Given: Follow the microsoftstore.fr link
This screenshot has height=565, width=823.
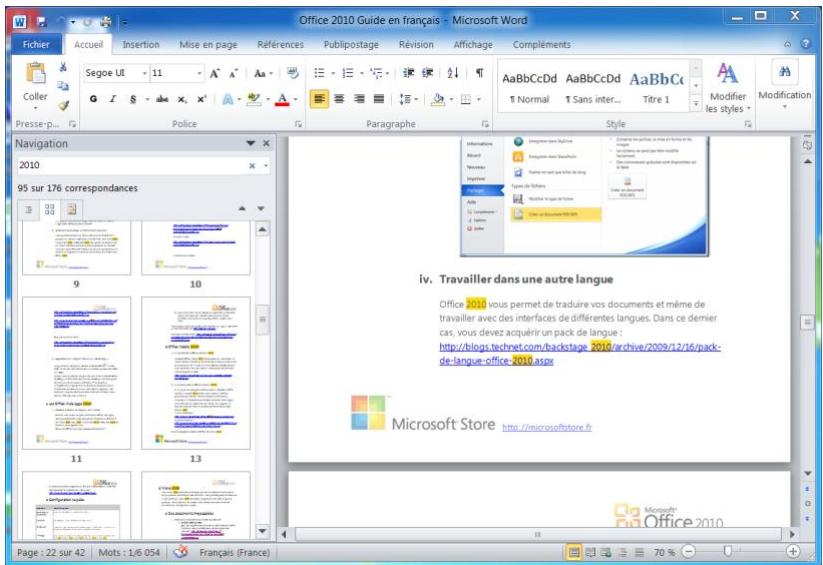Looking at the screenshot, I should 547,427.
